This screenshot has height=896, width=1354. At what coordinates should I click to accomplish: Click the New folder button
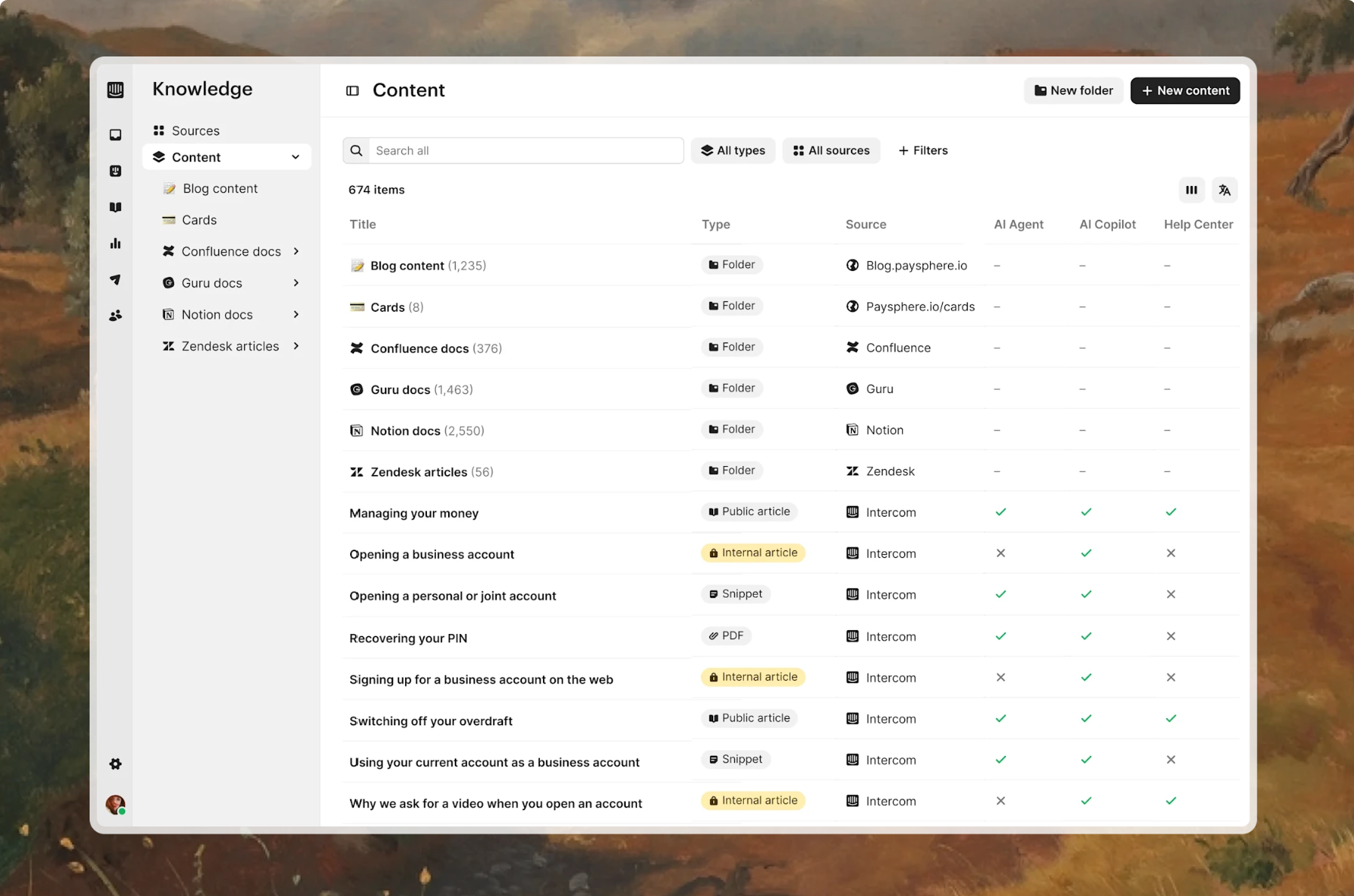click(1073, 91)
